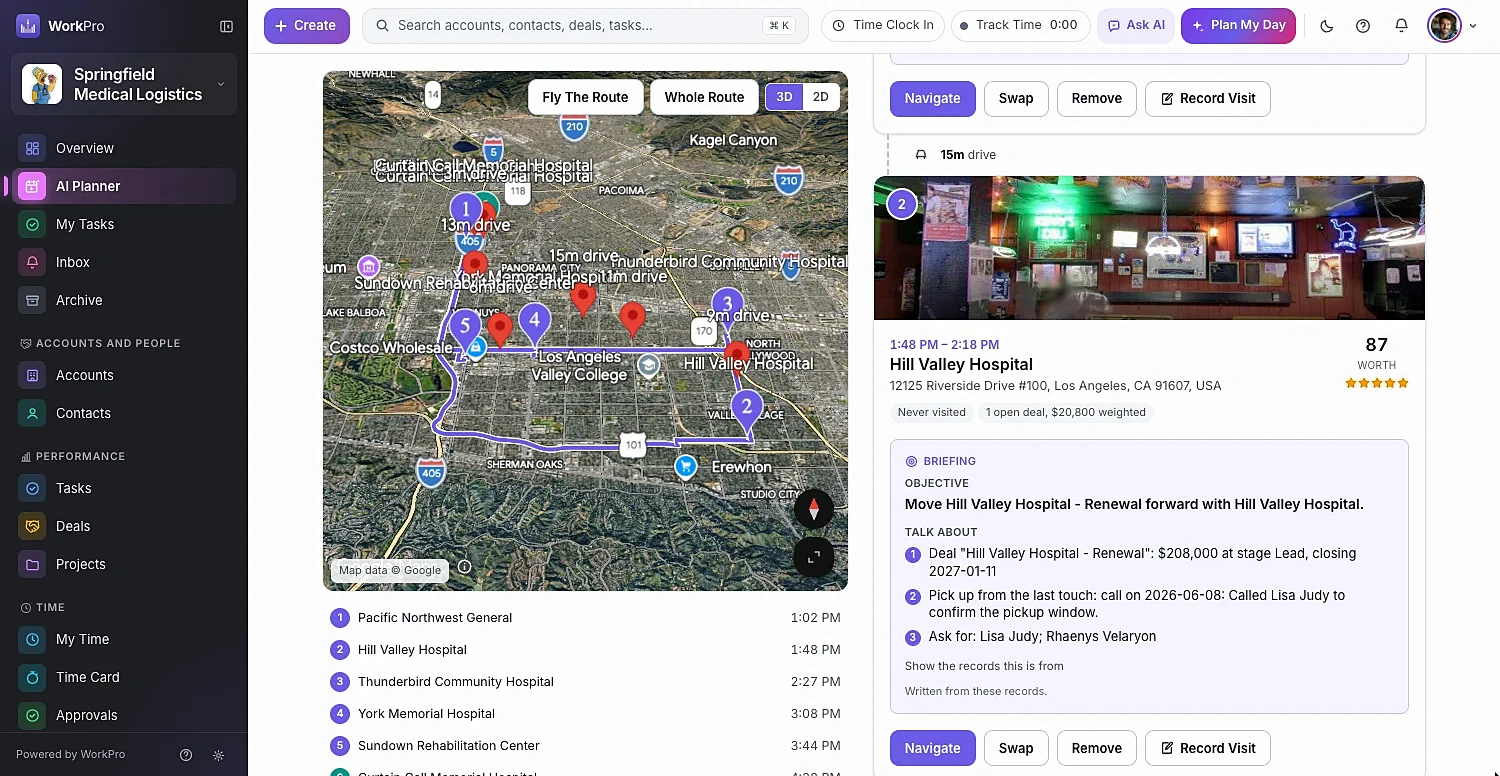This screenshot has height=776, width=1500.
Task: Open Springfield Medical Logistics workspace switcher
Action: (x=124, y=85)
